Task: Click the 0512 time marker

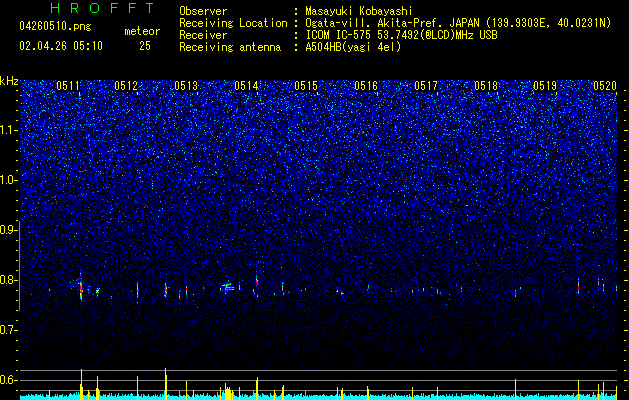Action: 126,86
